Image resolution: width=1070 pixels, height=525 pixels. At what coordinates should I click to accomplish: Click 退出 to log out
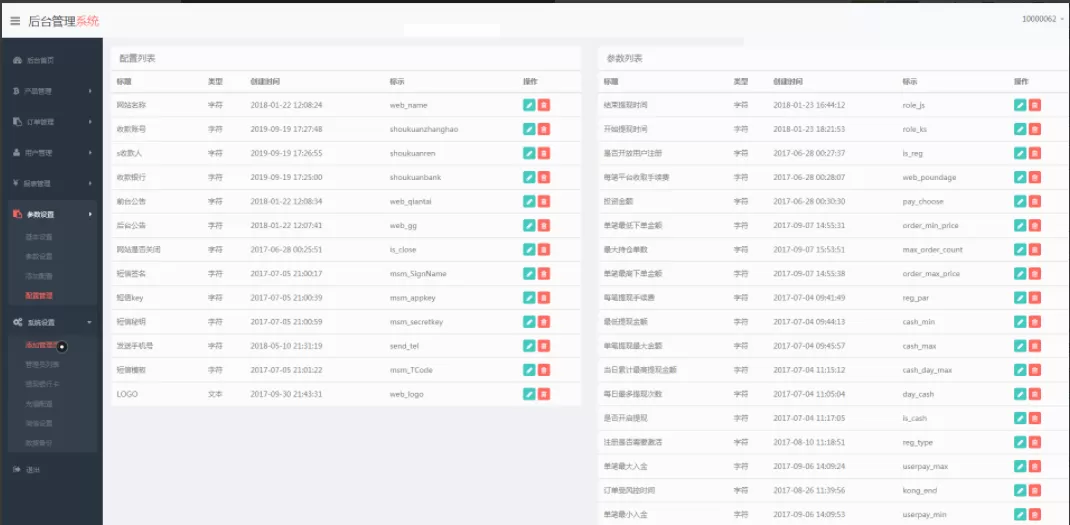pyautogui.click(x=33, y=469)
